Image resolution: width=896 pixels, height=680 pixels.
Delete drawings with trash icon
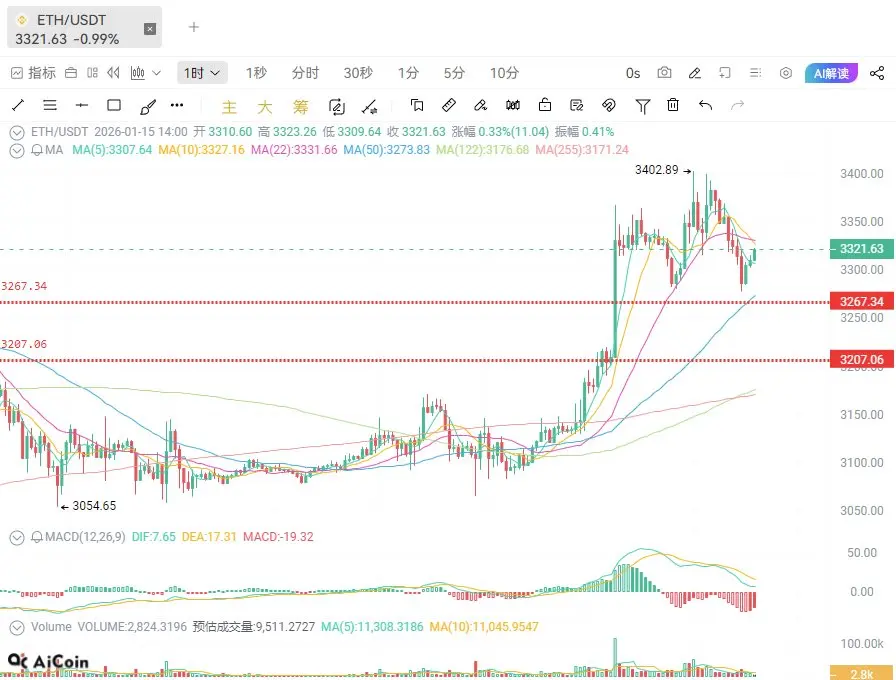tap(673, 105)
